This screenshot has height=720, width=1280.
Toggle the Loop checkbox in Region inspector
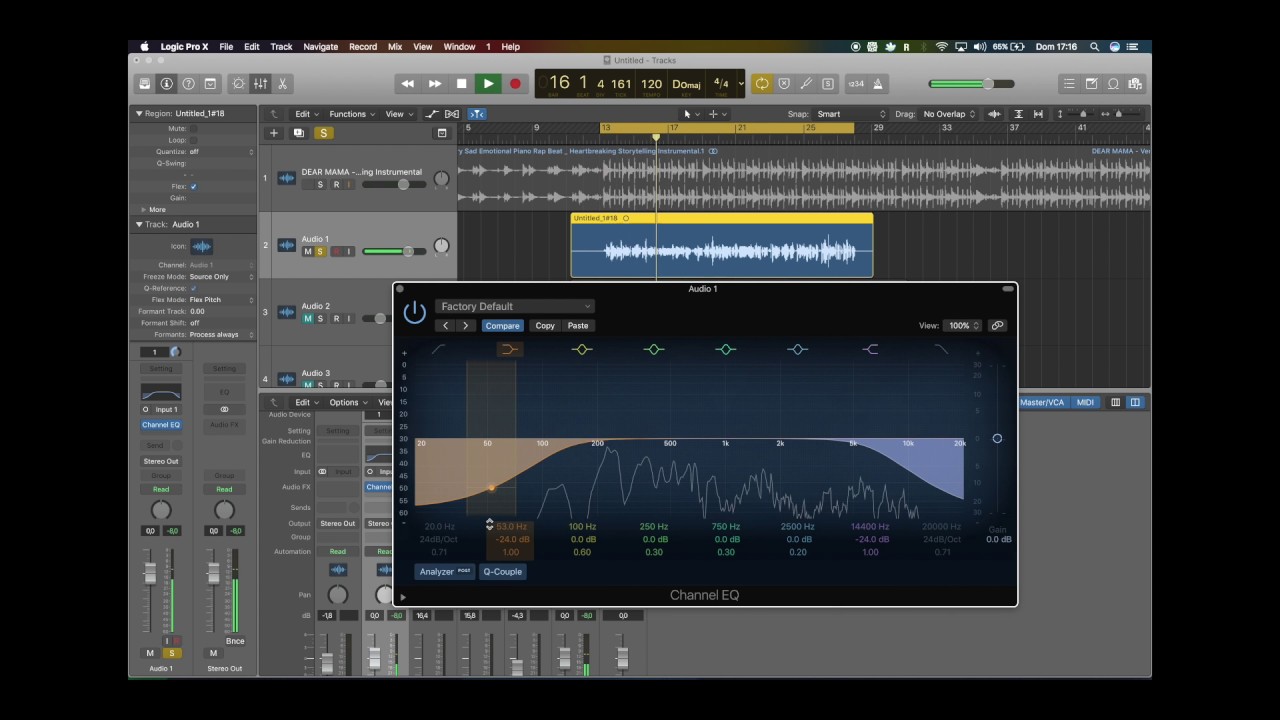point(193,140)
